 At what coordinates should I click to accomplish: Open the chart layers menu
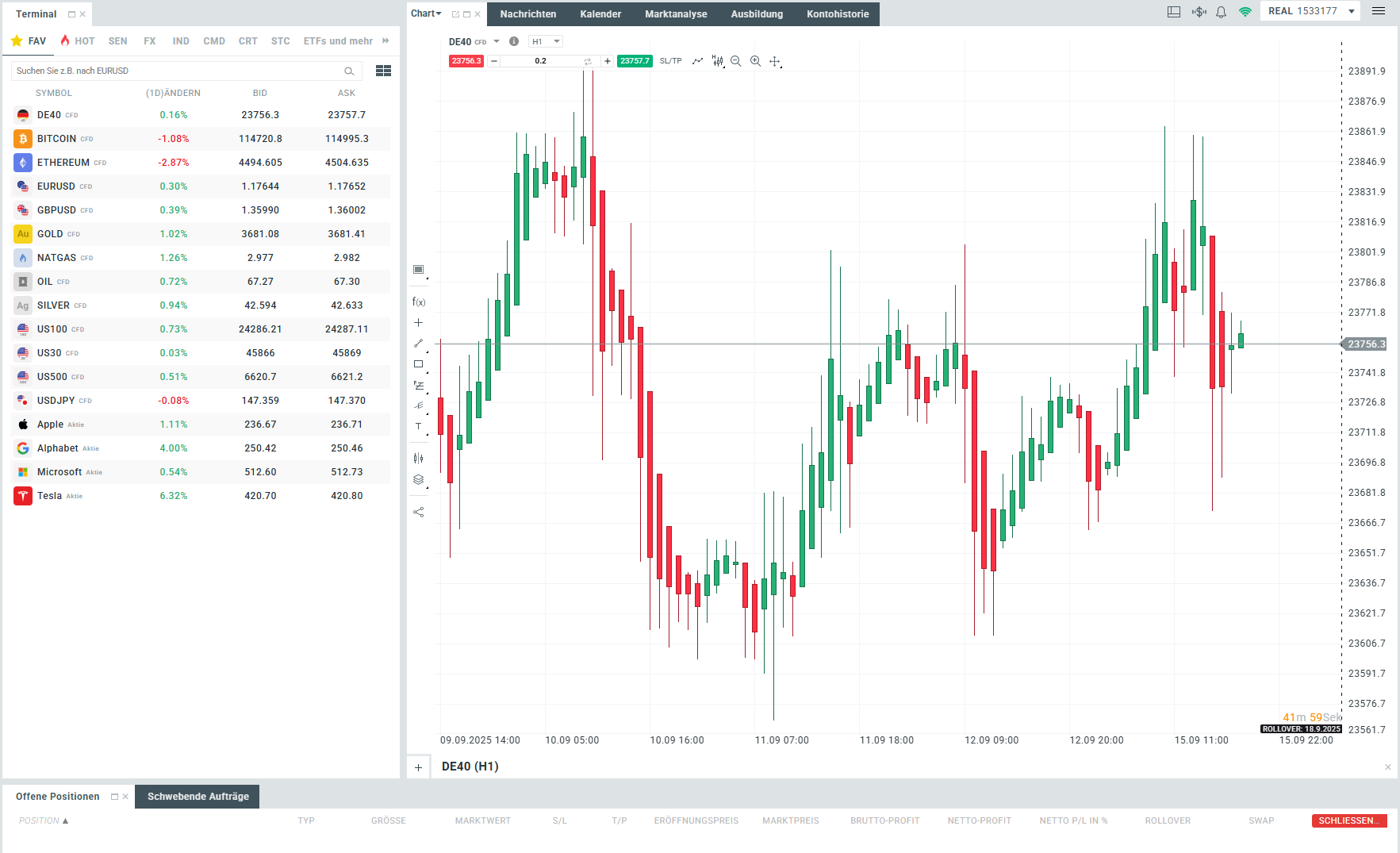[x=419, y=479]
